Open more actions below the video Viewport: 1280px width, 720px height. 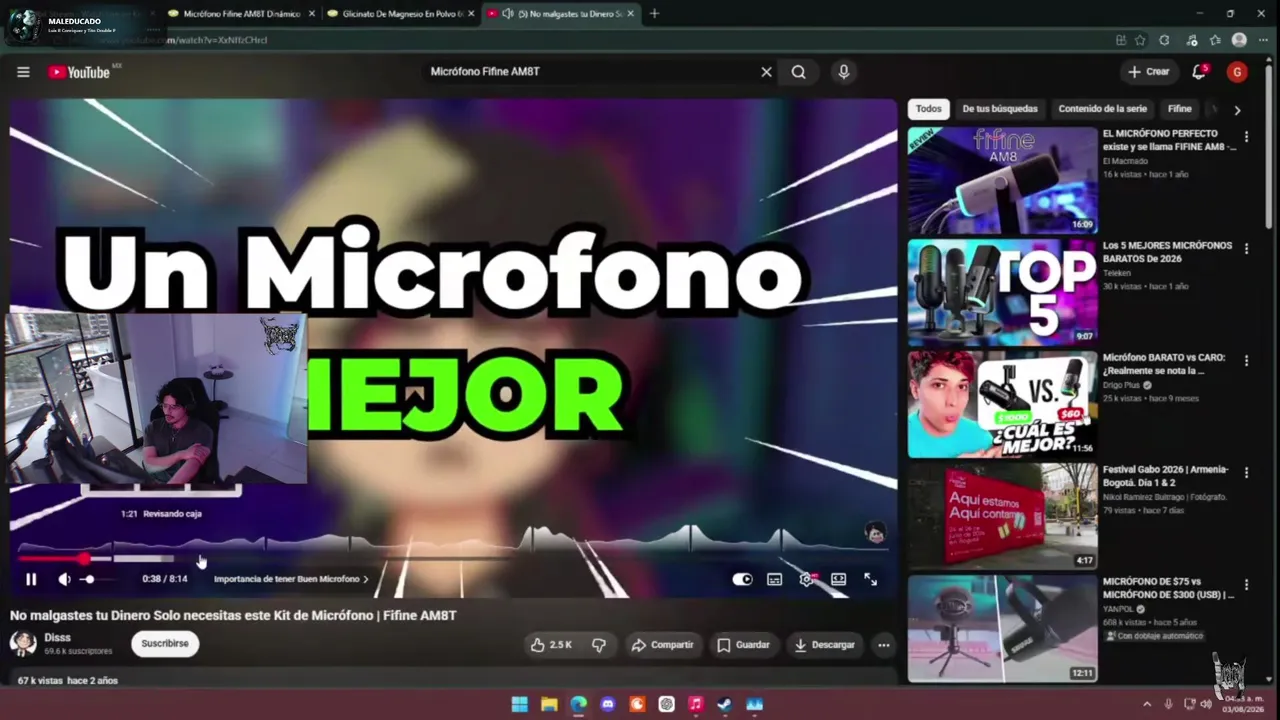883,645
